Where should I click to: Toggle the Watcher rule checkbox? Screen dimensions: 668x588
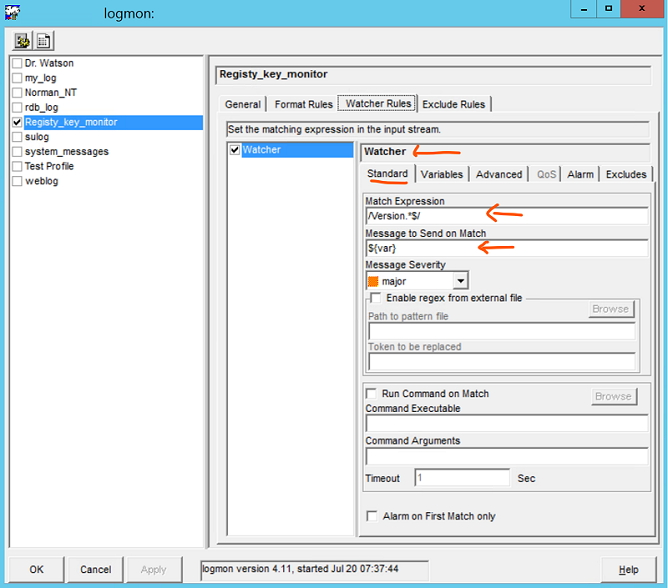click(235, 150)
